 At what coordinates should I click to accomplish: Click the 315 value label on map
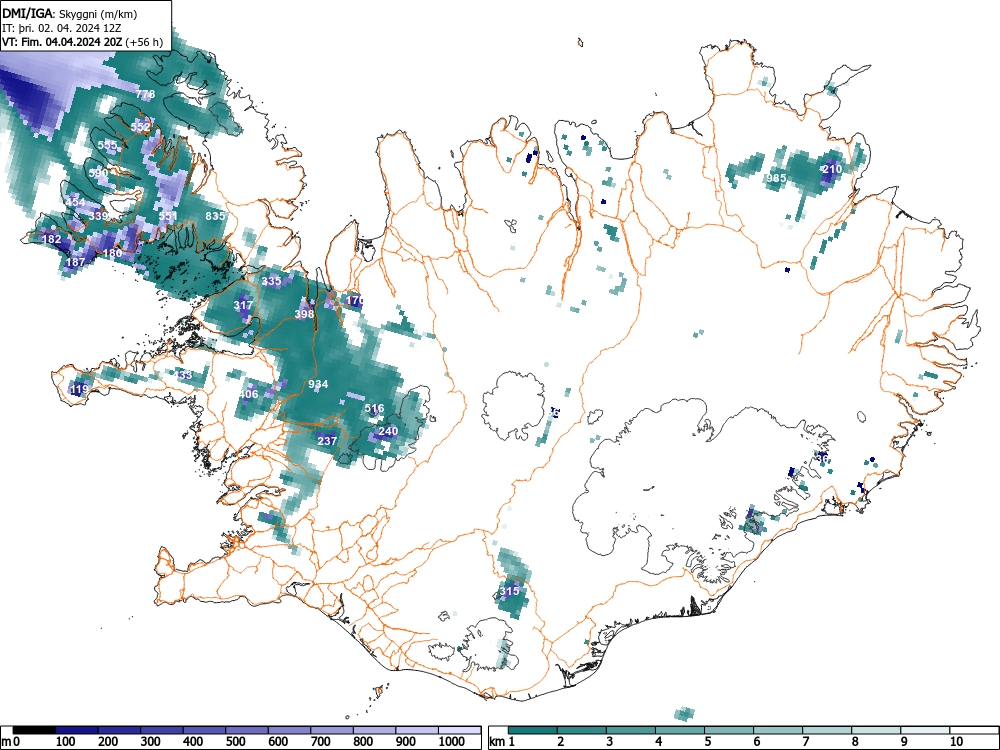(510, 591)
